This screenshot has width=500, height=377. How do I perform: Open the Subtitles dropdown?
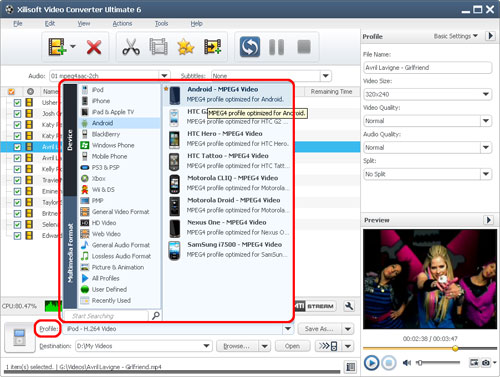326,76
